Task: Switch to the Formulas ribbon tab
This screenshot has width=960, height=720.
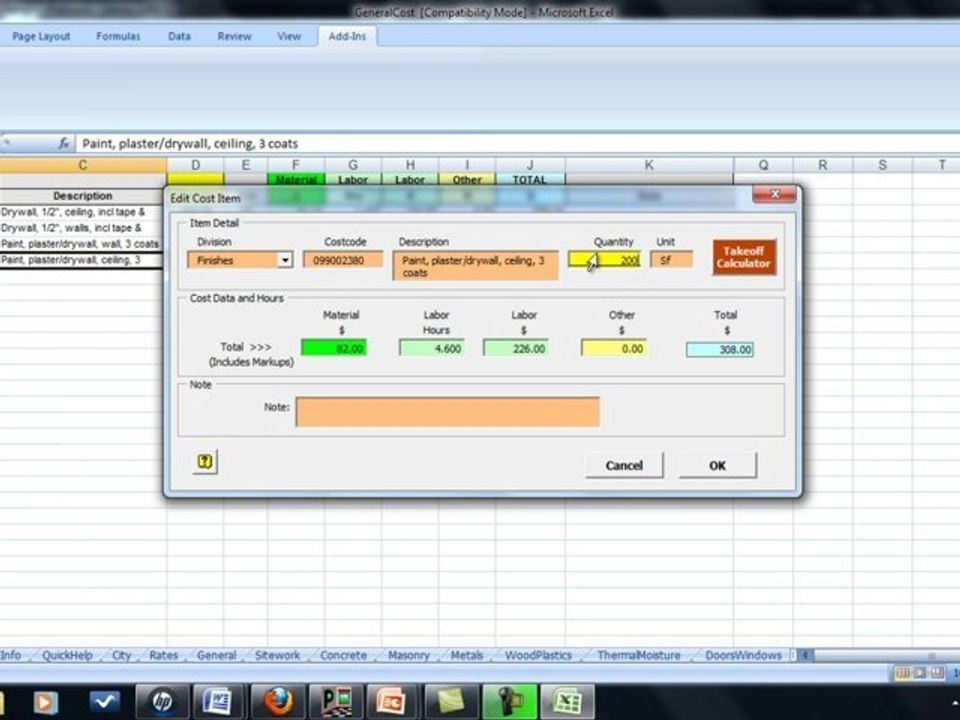Action: coord(118,36)
